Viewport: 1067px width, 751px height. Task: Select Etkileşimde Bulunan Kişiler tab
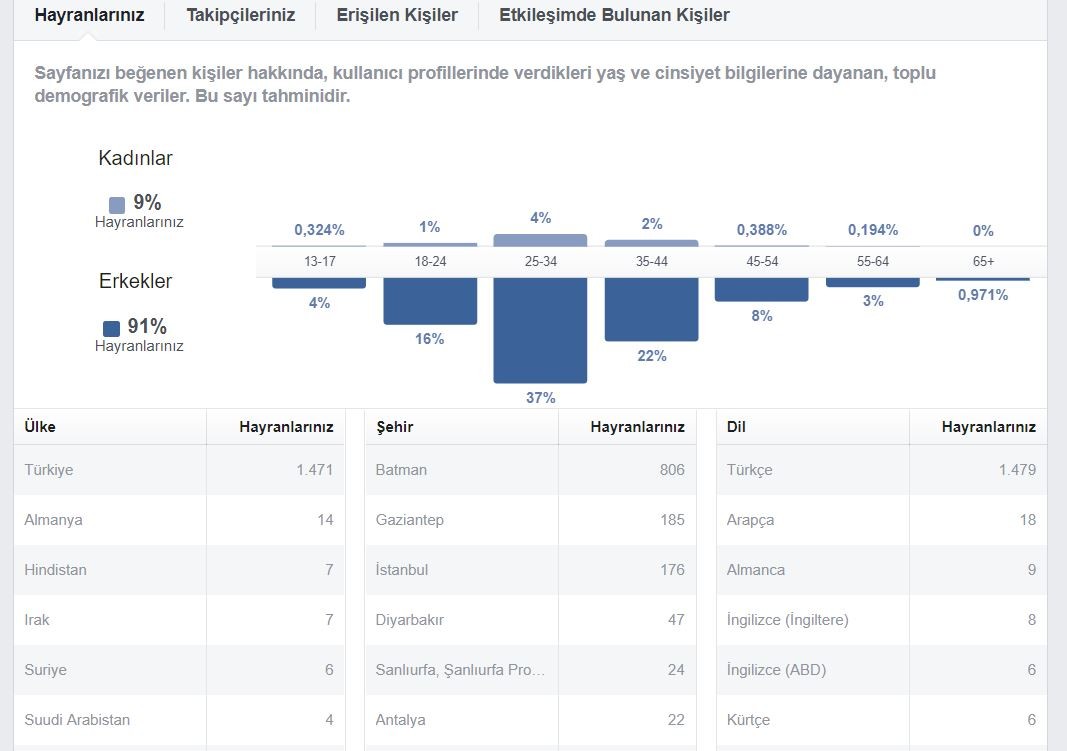click(x=614, y=15)
